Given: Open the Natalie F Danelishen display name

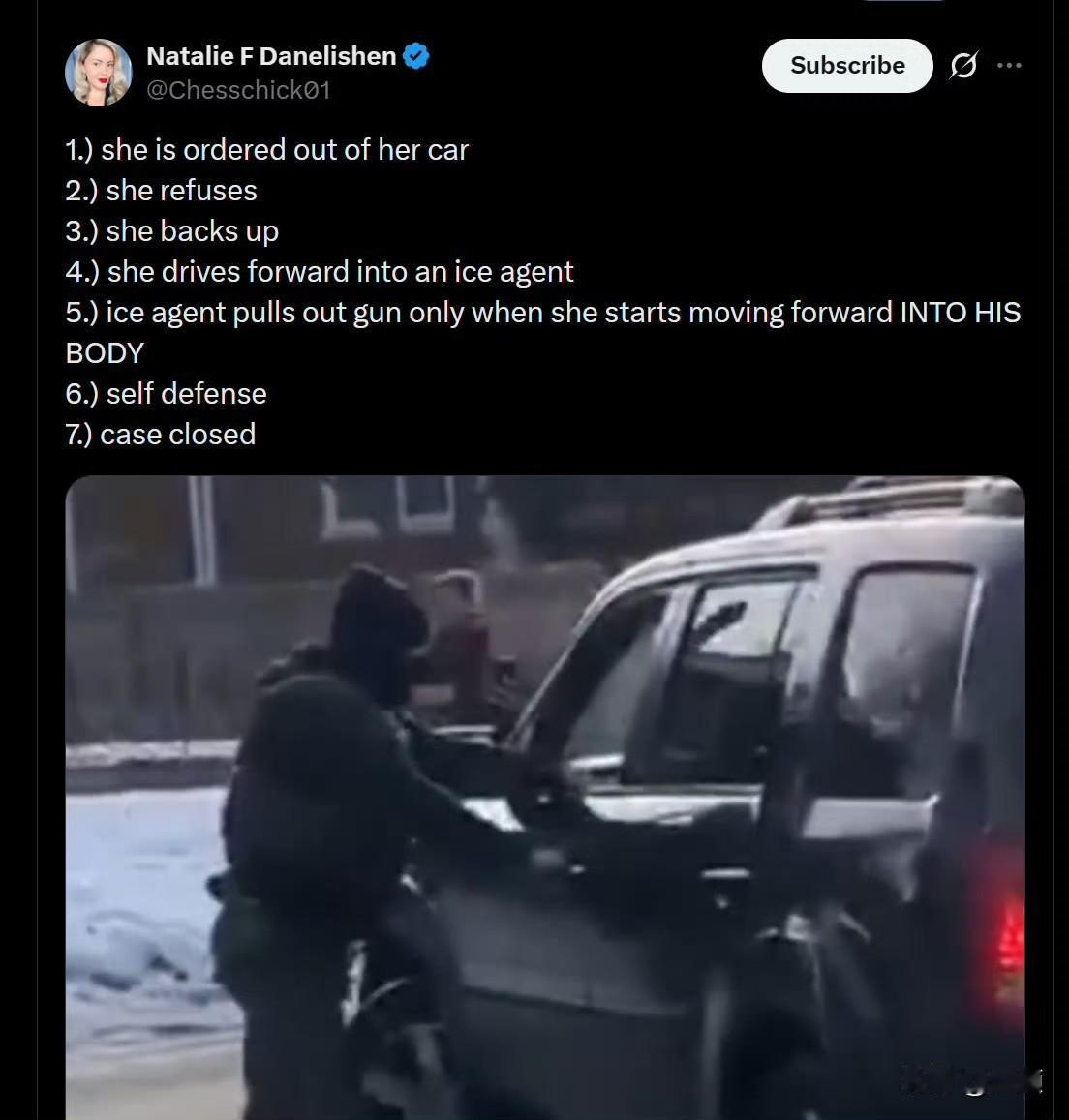Looking at the screenshot, I should (x=271, y=56).
